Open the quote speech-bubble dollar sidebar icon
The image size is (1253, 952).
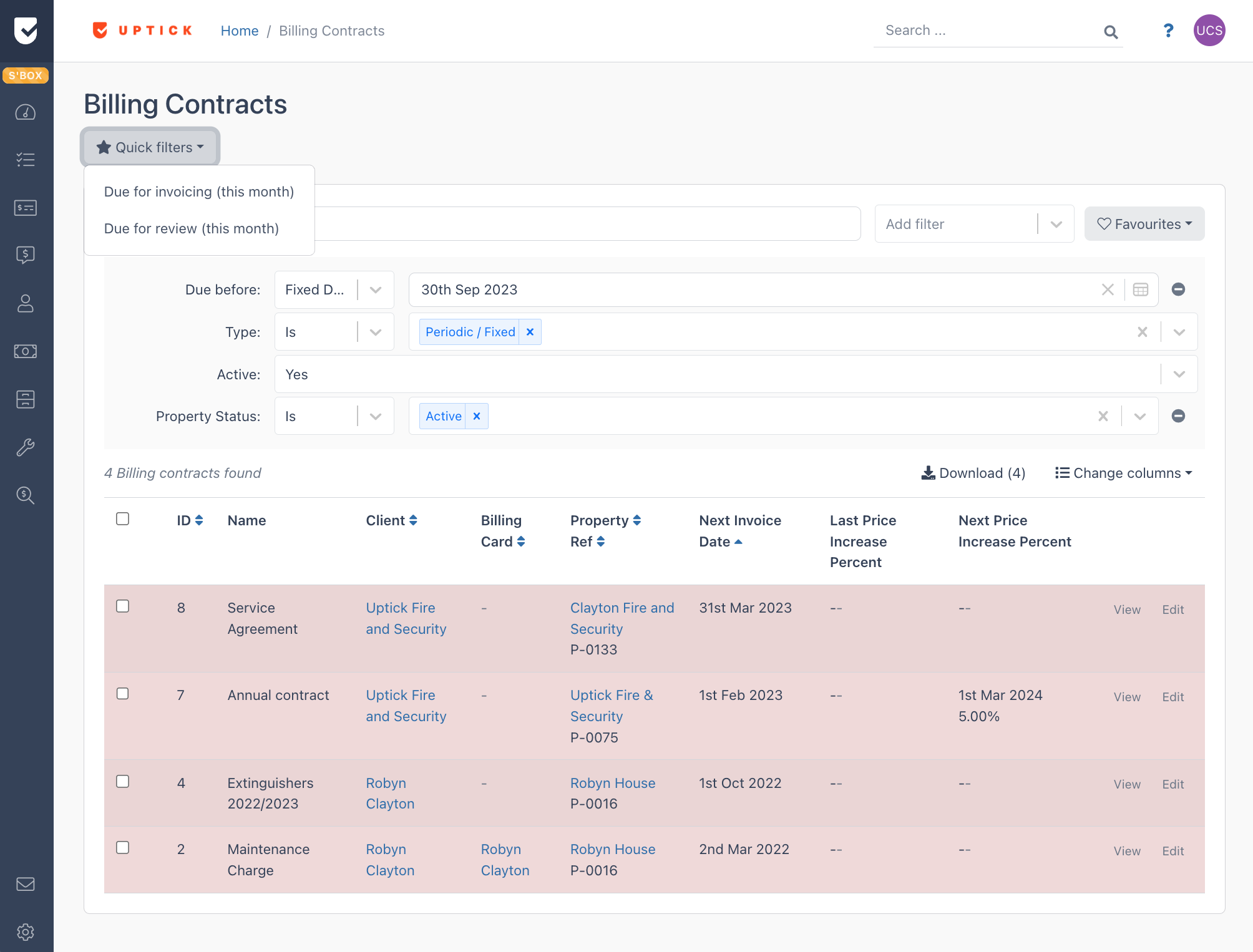pyautogui.click(x=26, y=255)
